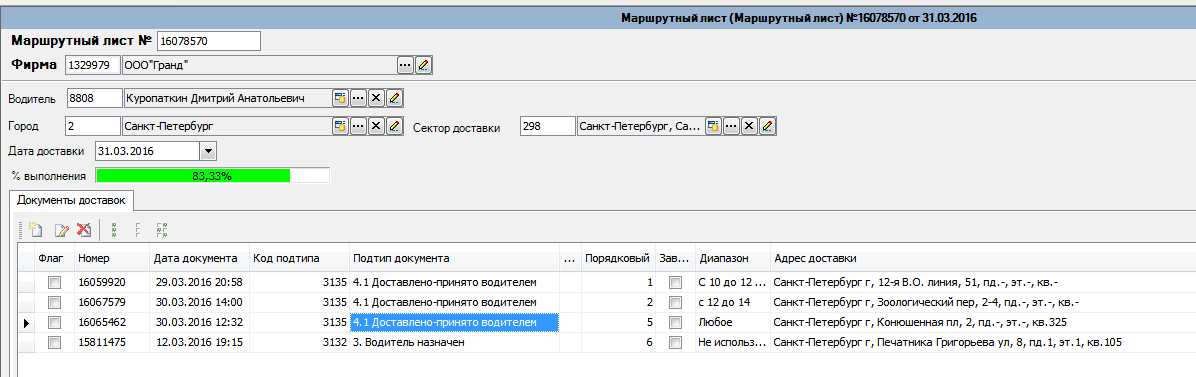Toggle the Зав... checkbox in row 16065462

(x=675, y=323)
